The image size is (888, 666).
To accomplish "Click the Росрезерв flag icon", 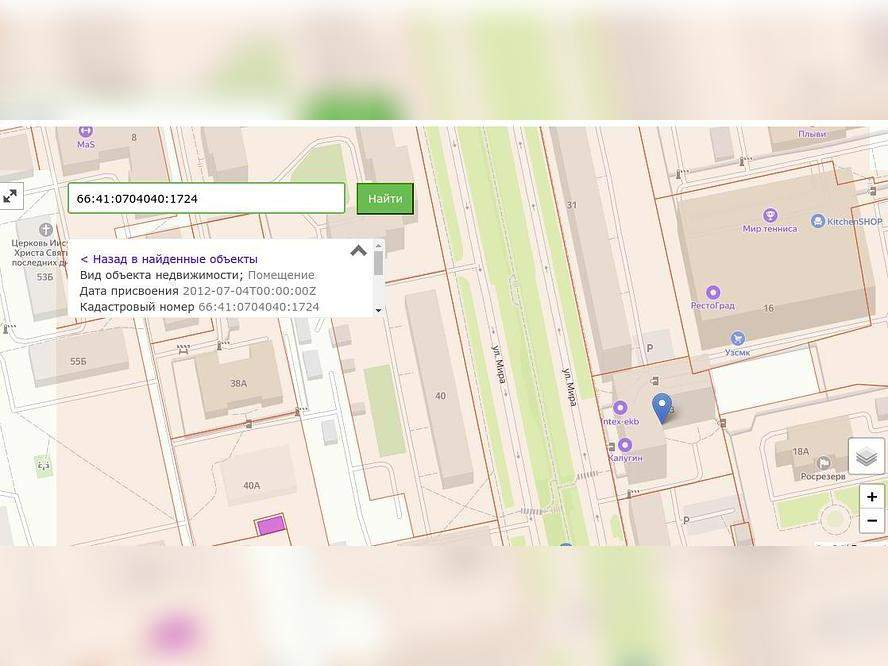I will (x=824, y=463).
